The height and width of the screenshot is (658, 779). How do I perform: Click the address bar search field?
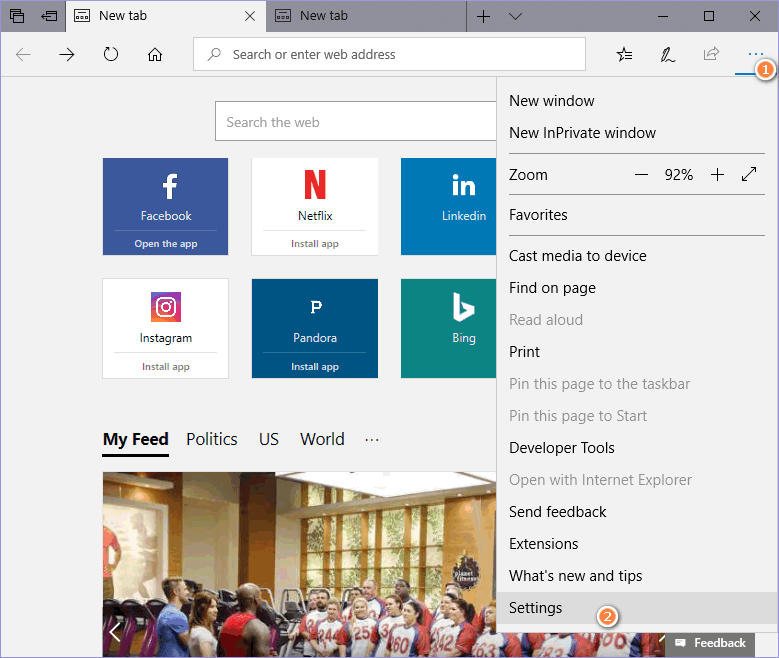[390, 54]
